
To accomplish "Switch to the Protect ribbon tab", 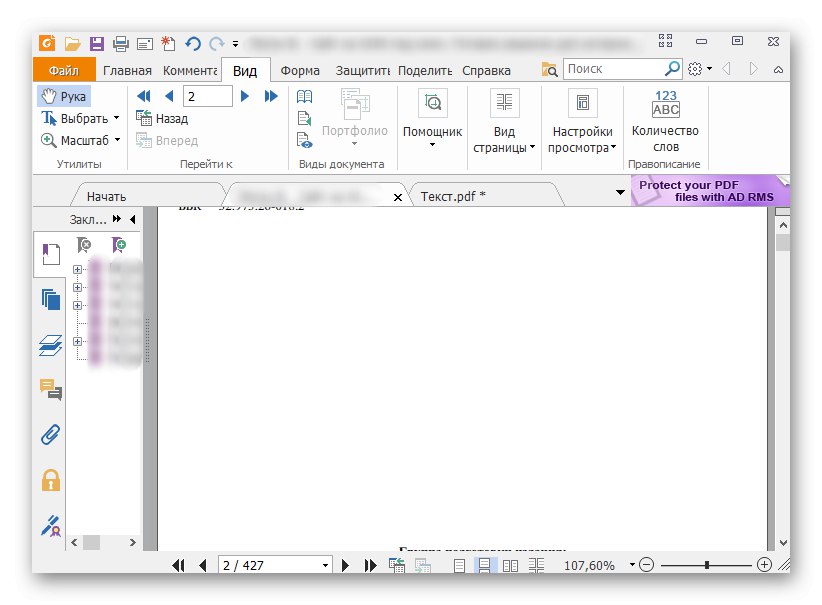I will 363,71.
